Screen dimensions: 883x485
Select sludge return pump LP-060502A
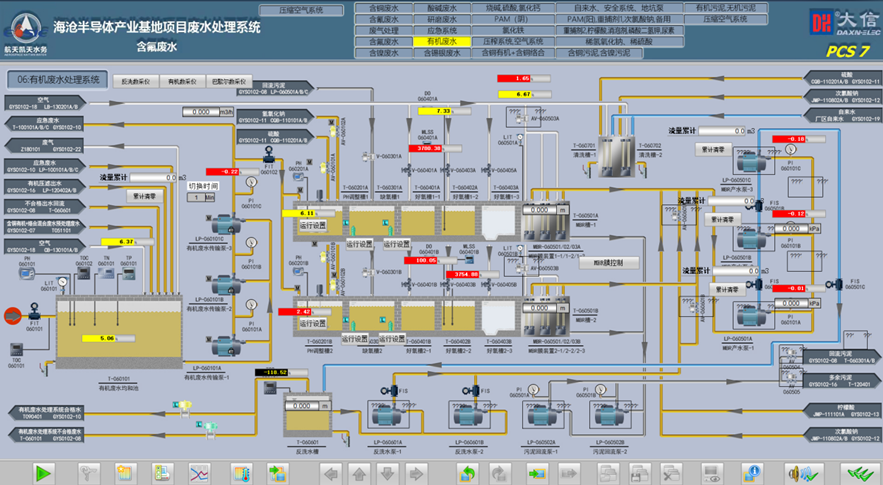point(541,416)
